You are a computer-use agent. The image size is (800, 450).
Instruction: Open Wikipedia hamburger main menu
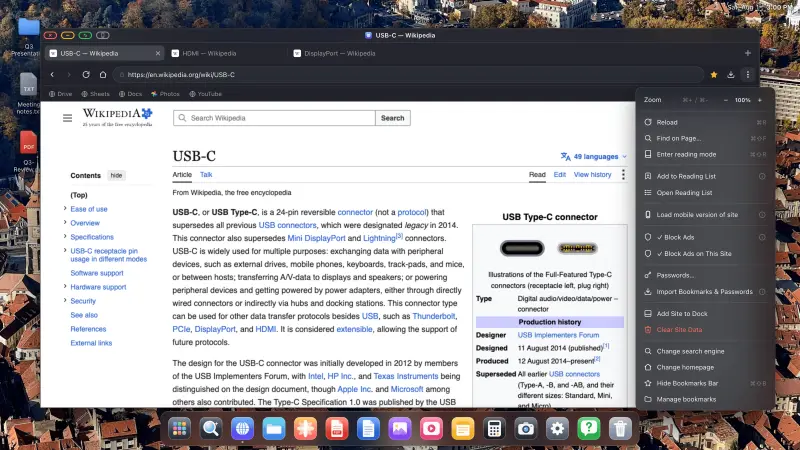click(67, 118)
